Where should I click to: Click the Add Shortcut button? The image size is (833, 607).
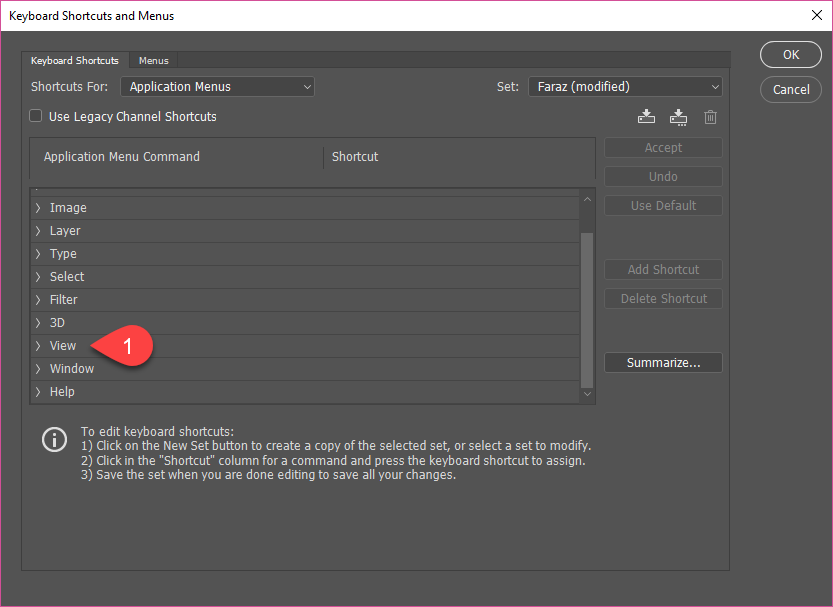pos(663,270)
